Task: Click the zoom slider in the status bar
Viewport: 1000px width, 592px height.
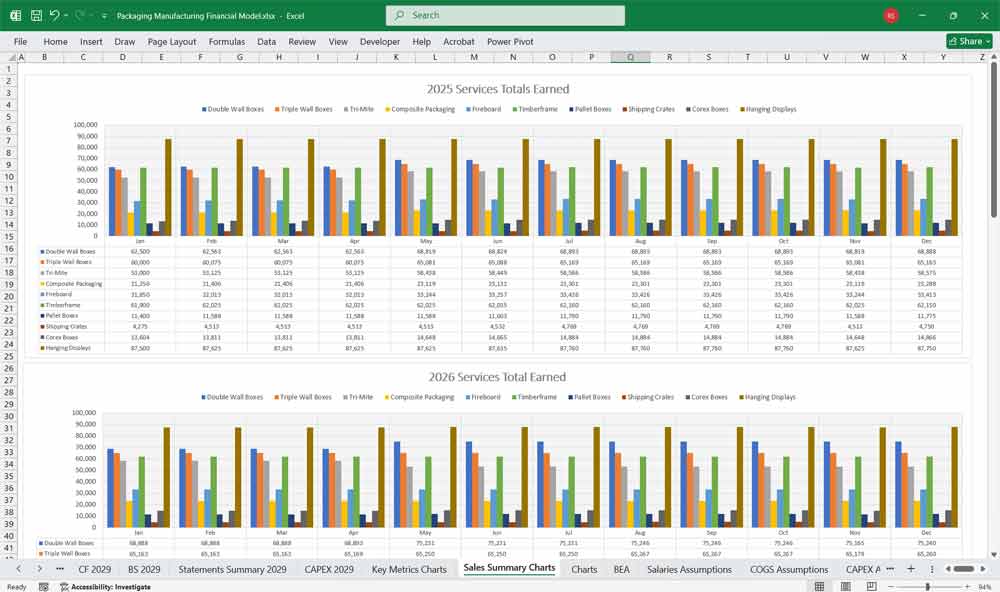Action: (929, 587)
